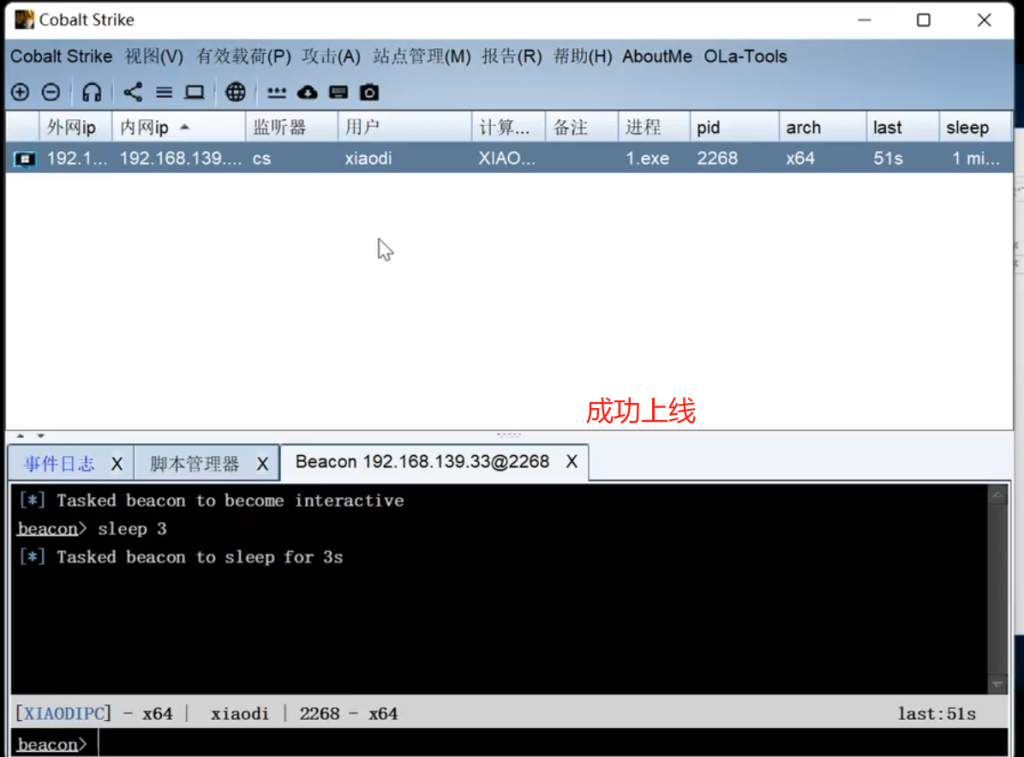This screenshot has height=757, width=1024.
Task: Sort by the 备注 column header
Action: point(581,127)
